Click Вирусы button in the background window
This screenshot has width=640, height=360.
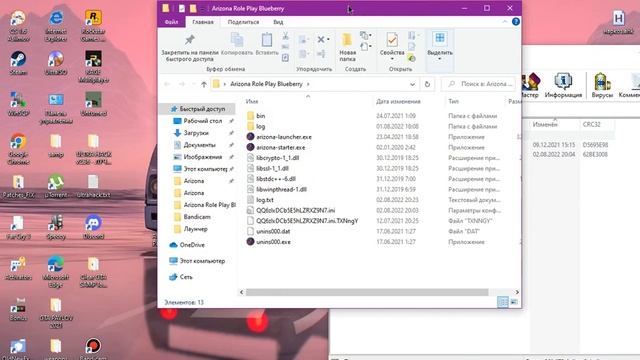[x=602, y=86]
